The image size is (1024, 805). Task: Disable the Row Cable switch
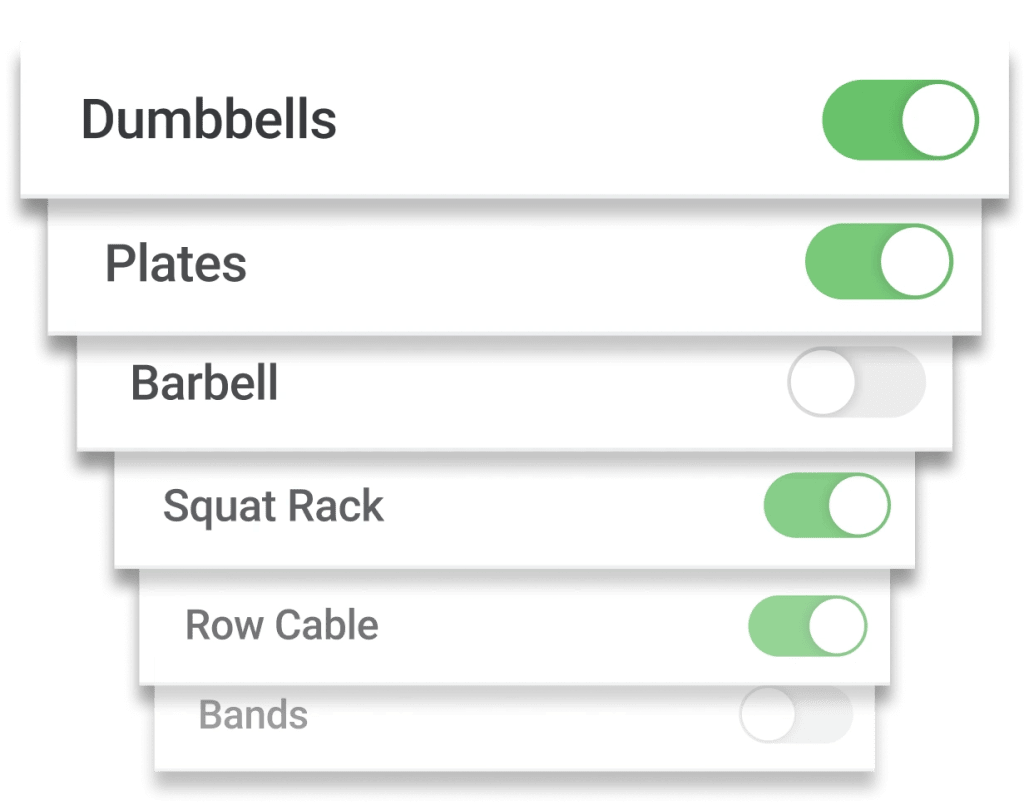pos(807,626)
